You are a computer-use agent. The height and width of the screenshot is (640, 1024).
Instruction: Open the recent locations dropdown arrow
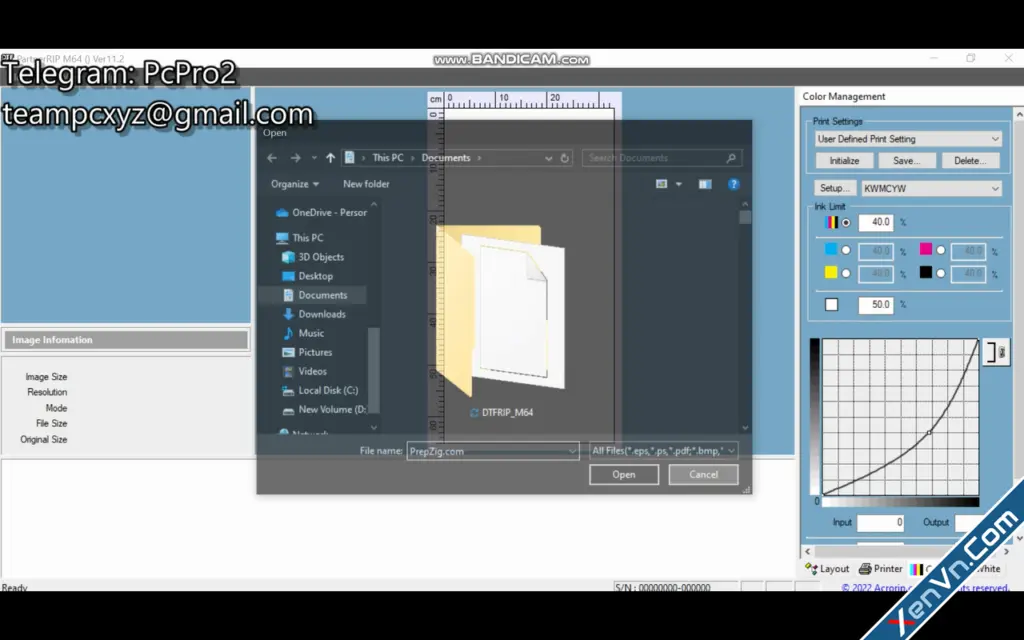point(314,158)
